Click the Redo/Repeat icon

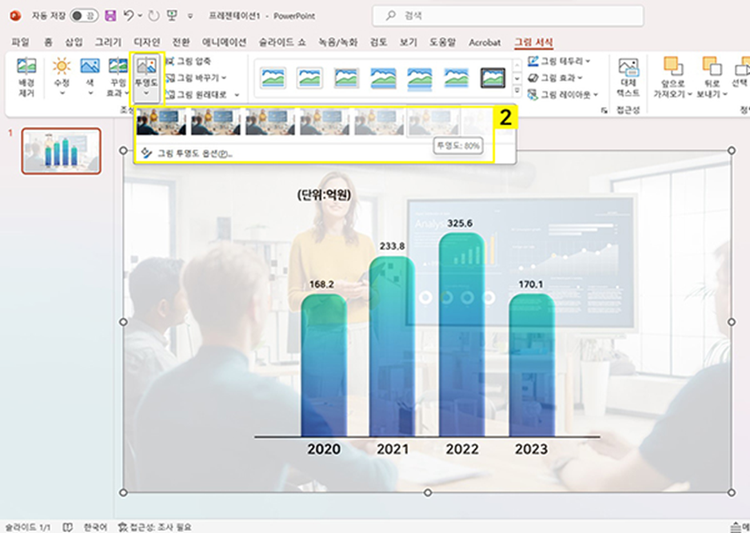click(x=154, y=16)
